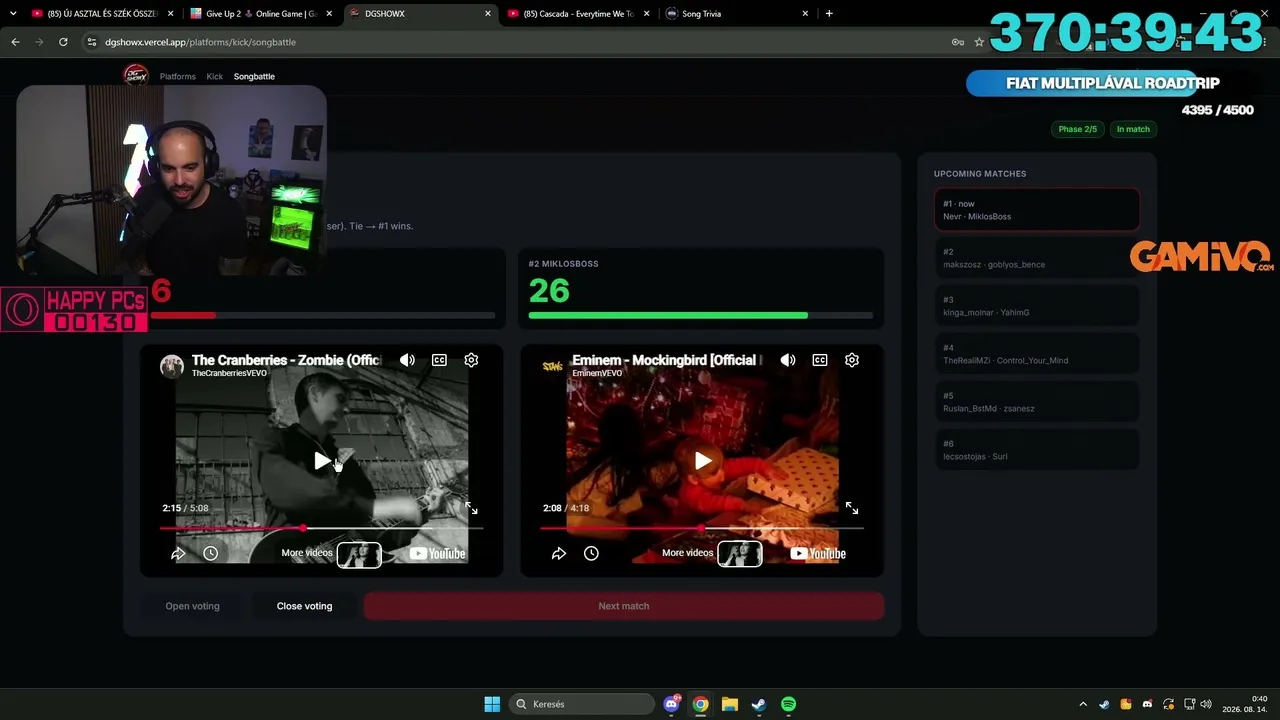
Task: Go back in browser
Action: pos(15,42)
